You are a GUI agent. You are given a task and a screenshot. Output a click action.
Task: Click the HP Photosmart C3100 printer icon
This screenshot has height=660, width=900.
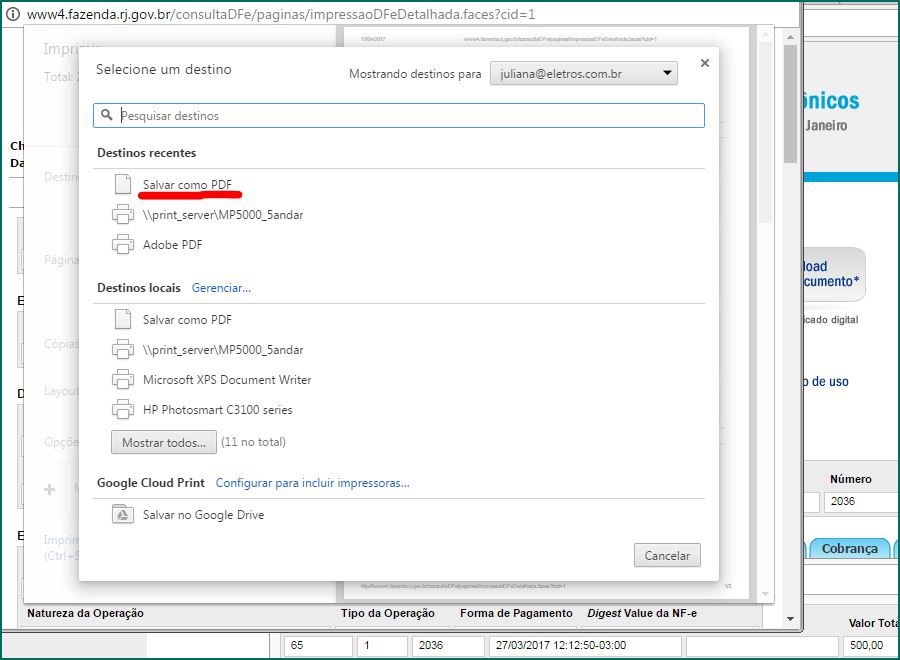point(122,410)
